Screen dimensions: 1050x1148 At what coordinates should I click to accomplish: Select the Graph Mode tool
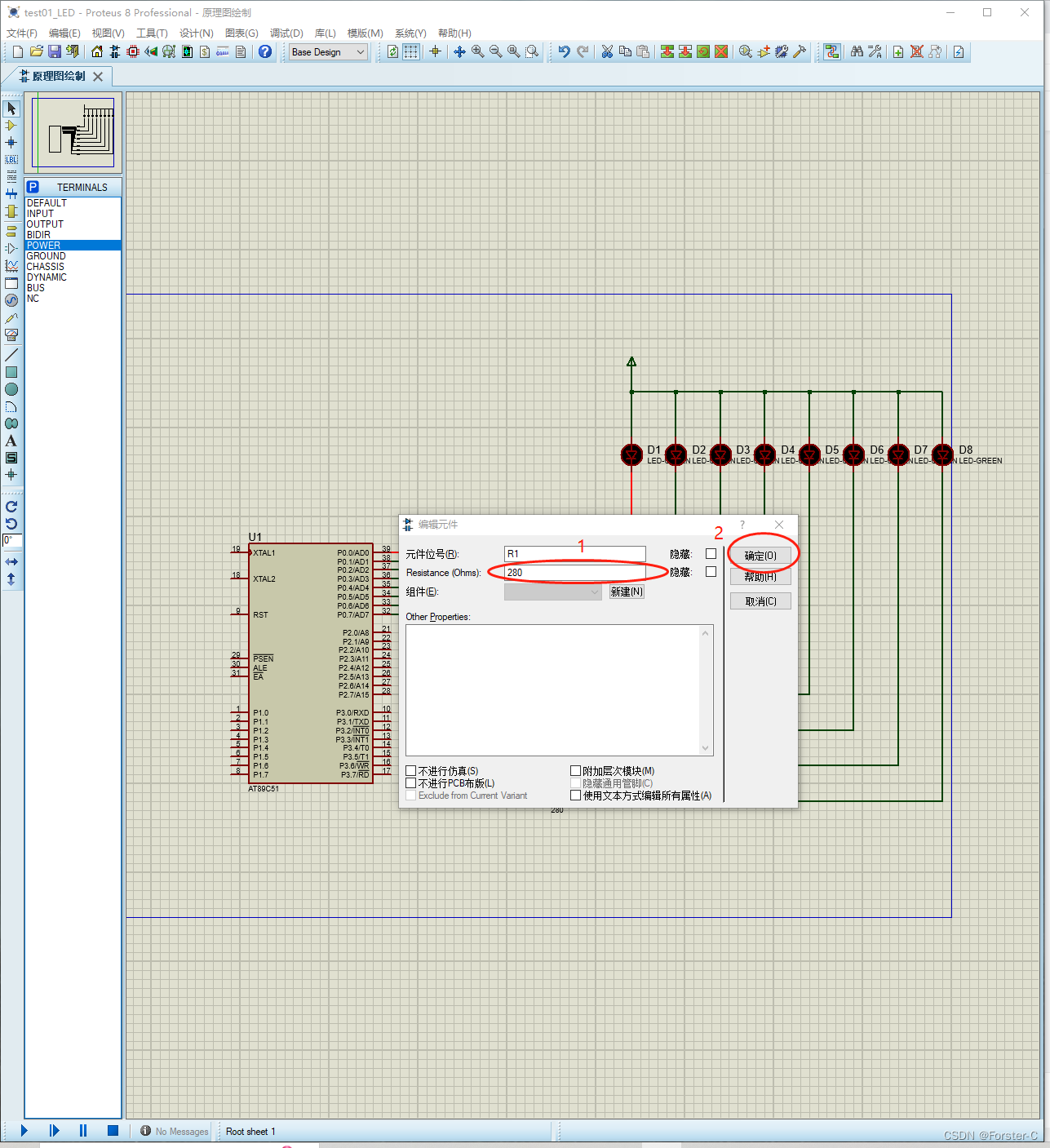(x=11, y=266)
